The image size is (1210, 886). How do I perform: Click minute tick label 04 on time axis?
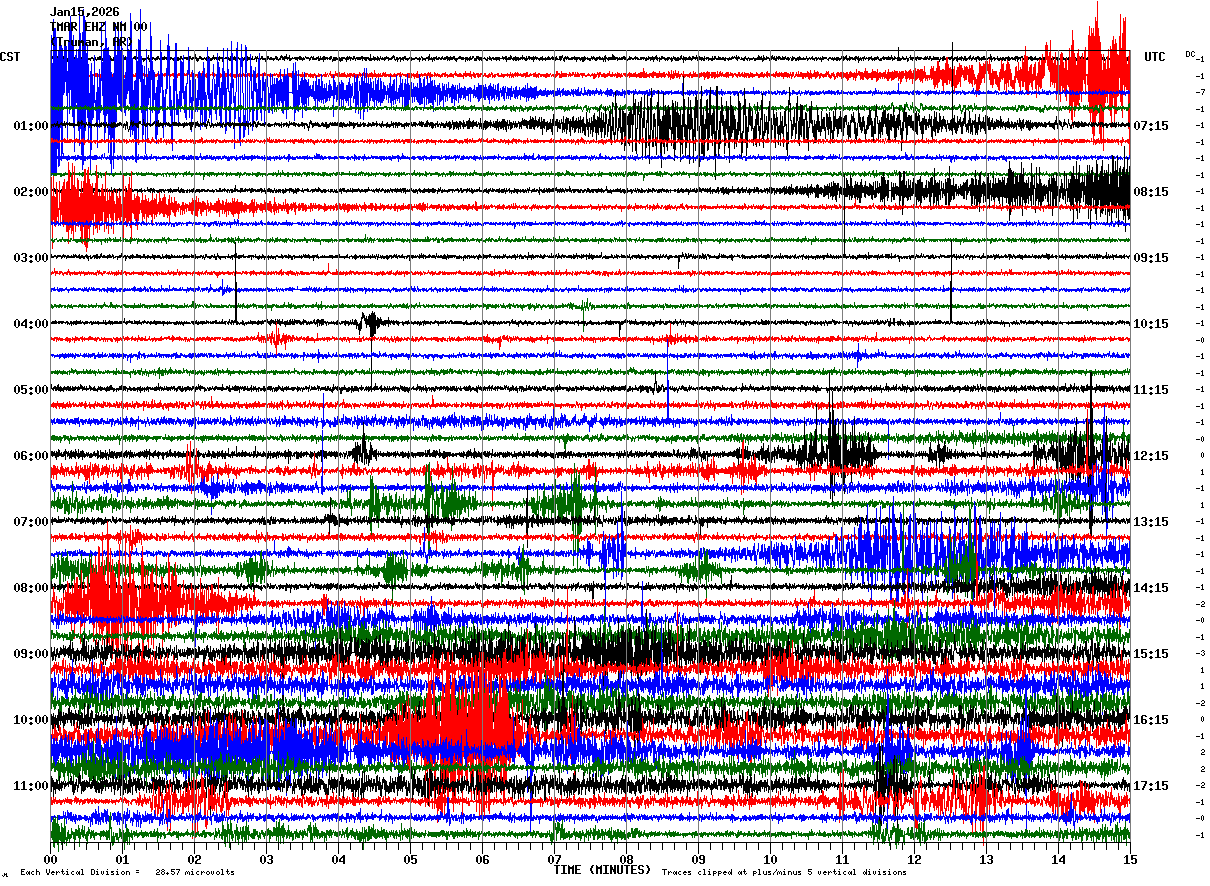click(x=339, y=859)
